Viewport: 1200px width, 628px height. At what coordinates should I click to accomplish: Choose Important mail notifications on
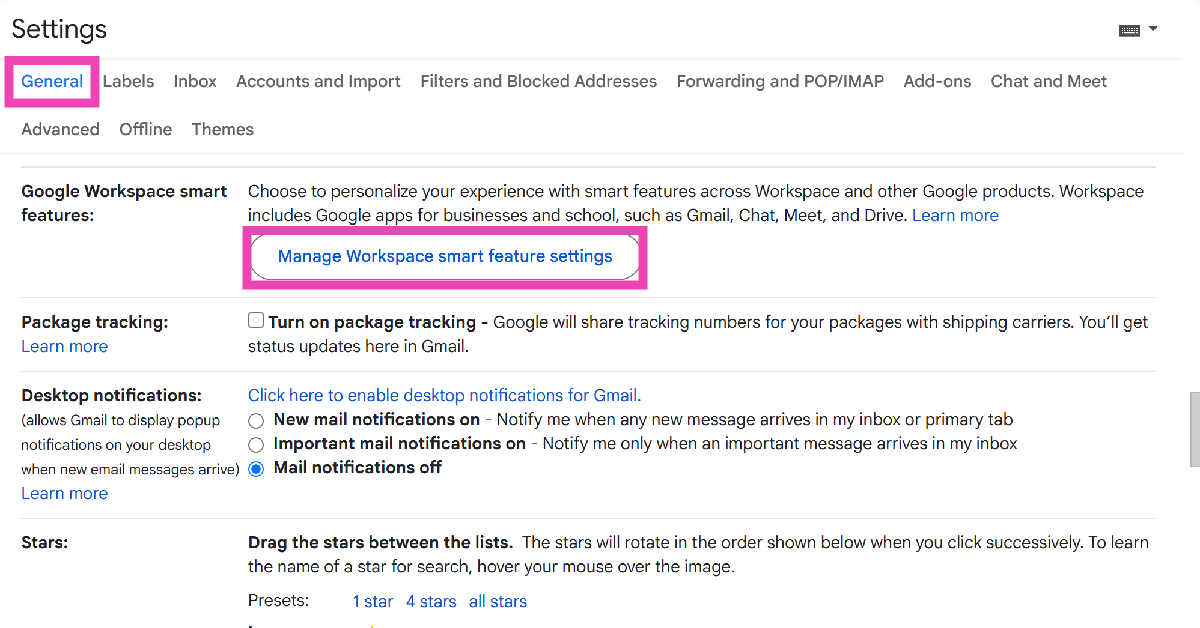coord(257,444)
